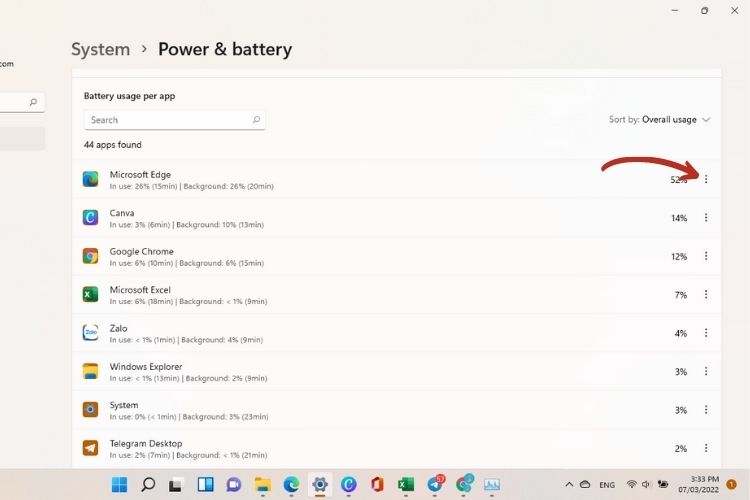This screenshot has width=750, height=500.
Task: Click the 'Battery usage per app' heading
Action: (x=130, y=96)
